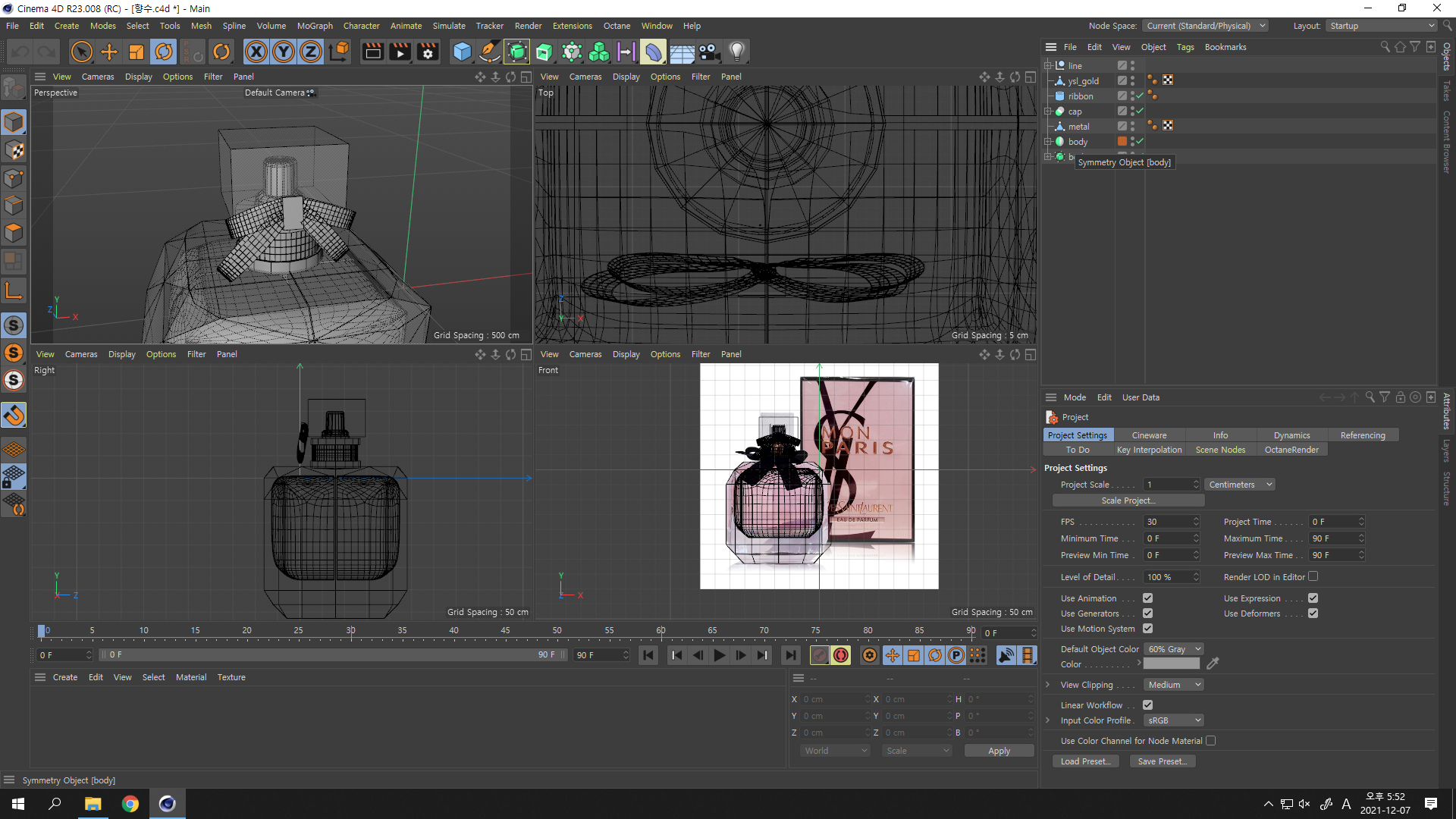Viewport: 1456px width, 819px height.
Task: Expand the View Clipping section arrow
Action: click(1048, 685)
